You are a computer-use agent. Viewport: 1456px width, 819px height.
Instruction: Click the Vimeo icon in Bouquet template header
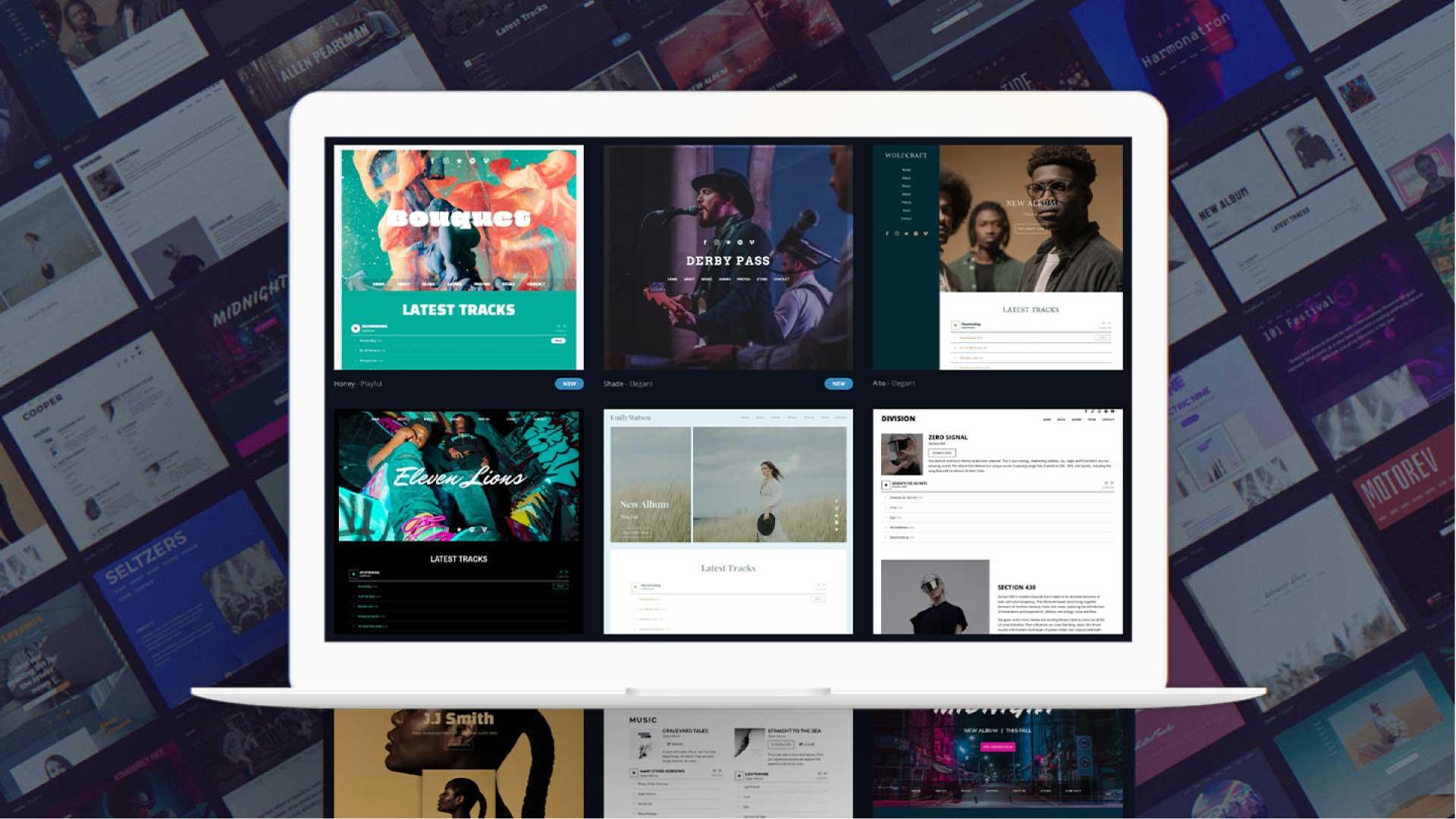point(486,161)
